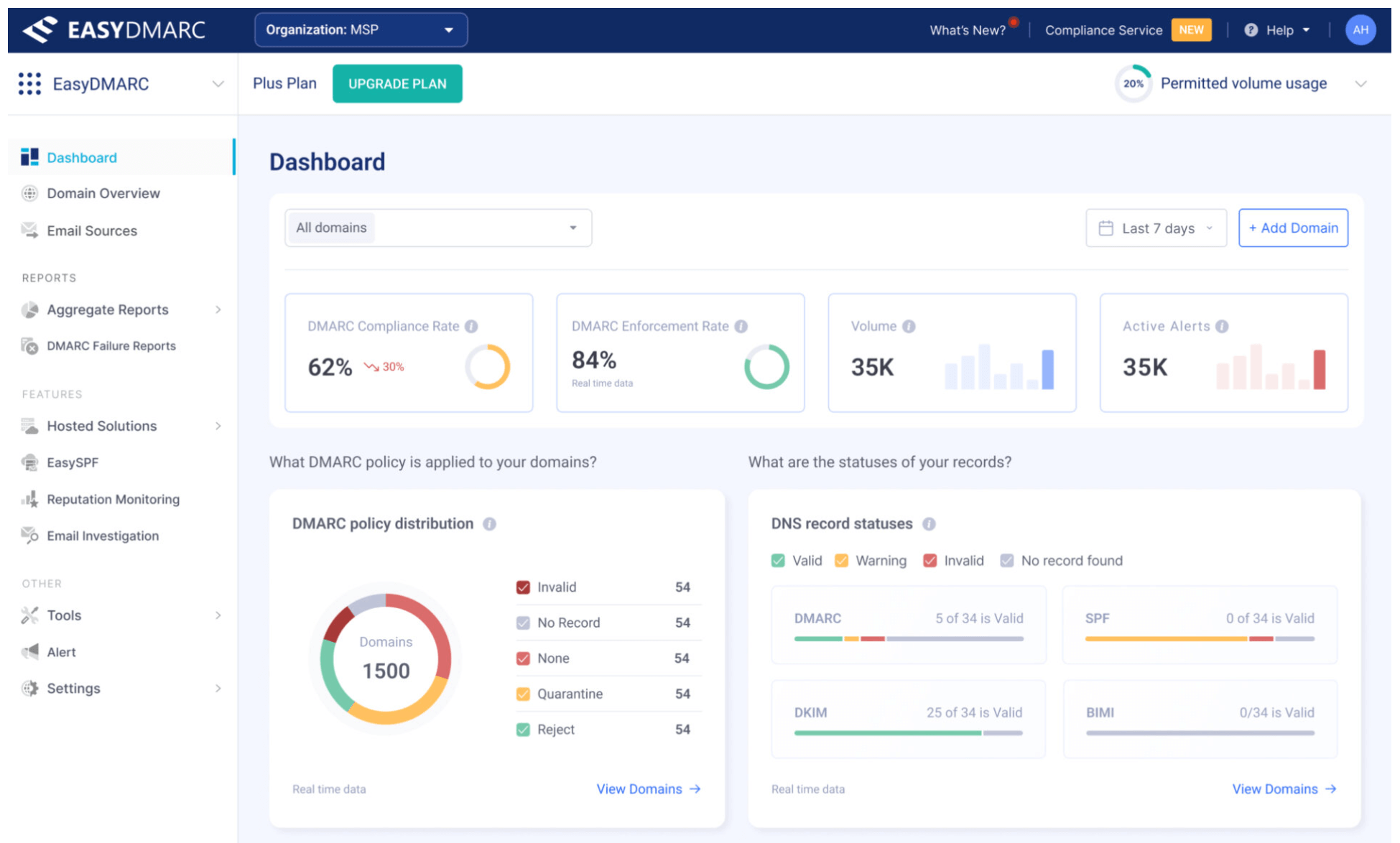Click the Volume 35K card
Screen dimensions: 1400x843
click(x=952, y=353)
